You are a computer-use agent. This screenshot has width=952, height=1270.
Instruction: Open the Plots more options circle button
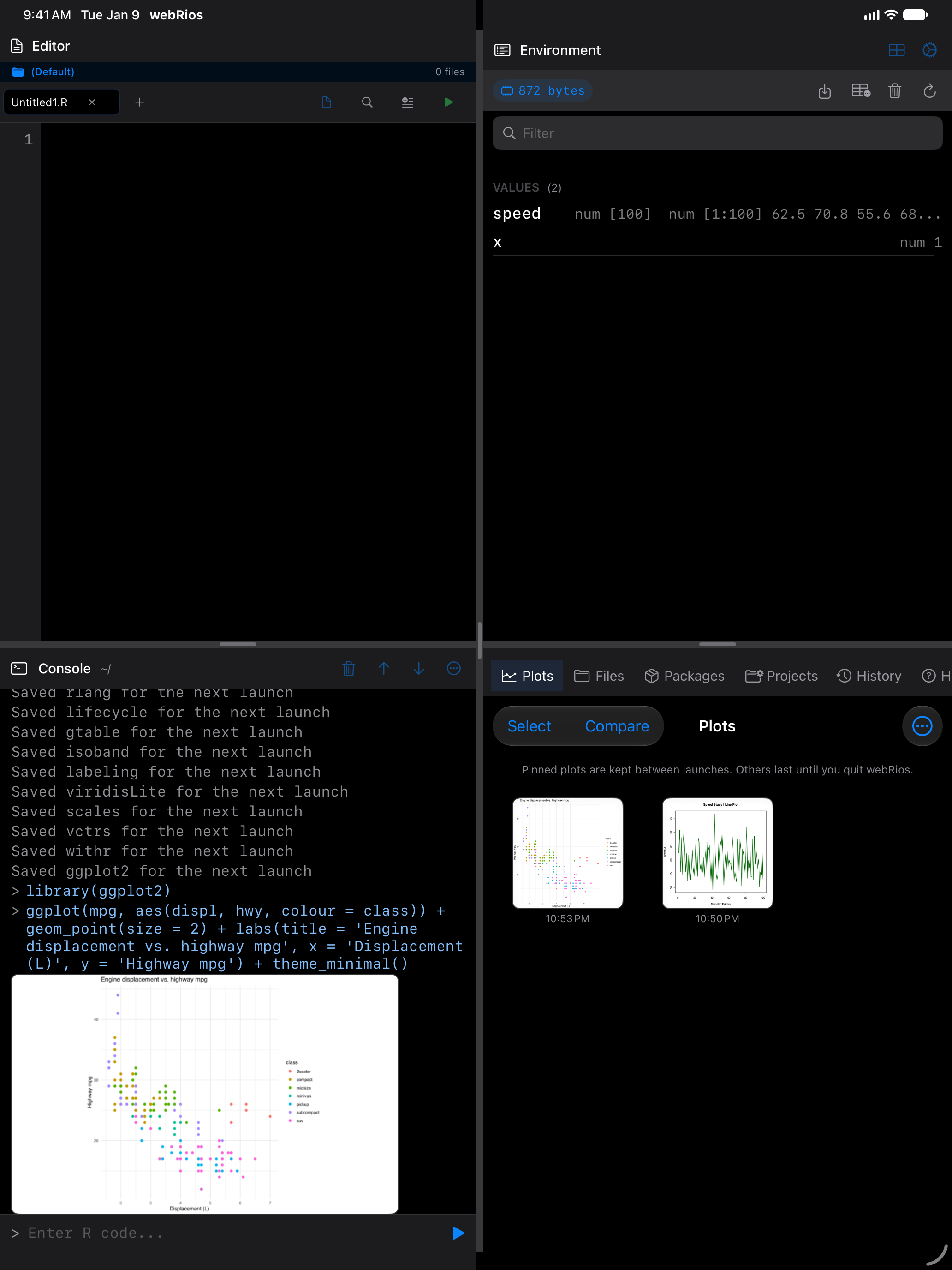[922, 726]
